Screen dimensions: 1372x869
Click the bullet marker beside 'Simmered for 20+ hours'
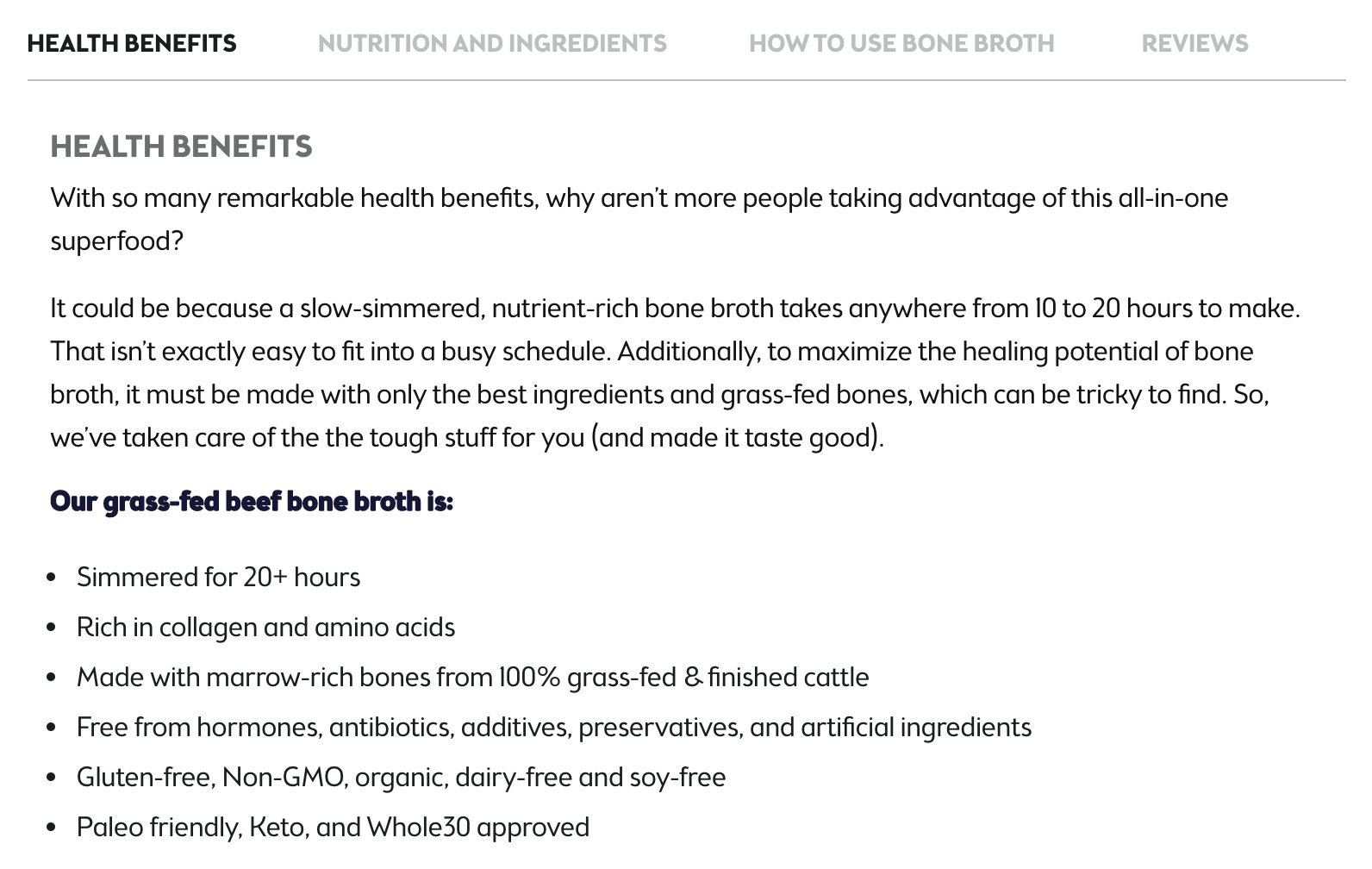coord(52,575)
